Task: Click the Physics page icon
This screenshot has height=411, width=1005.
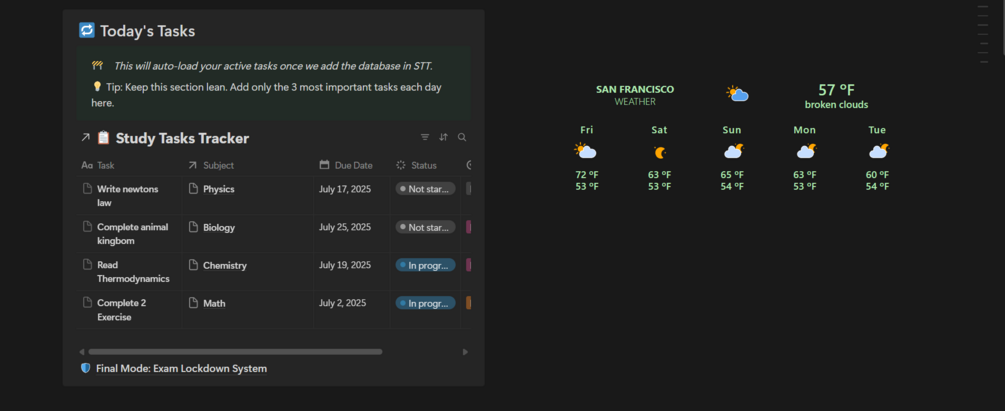Action: [194, 189]
